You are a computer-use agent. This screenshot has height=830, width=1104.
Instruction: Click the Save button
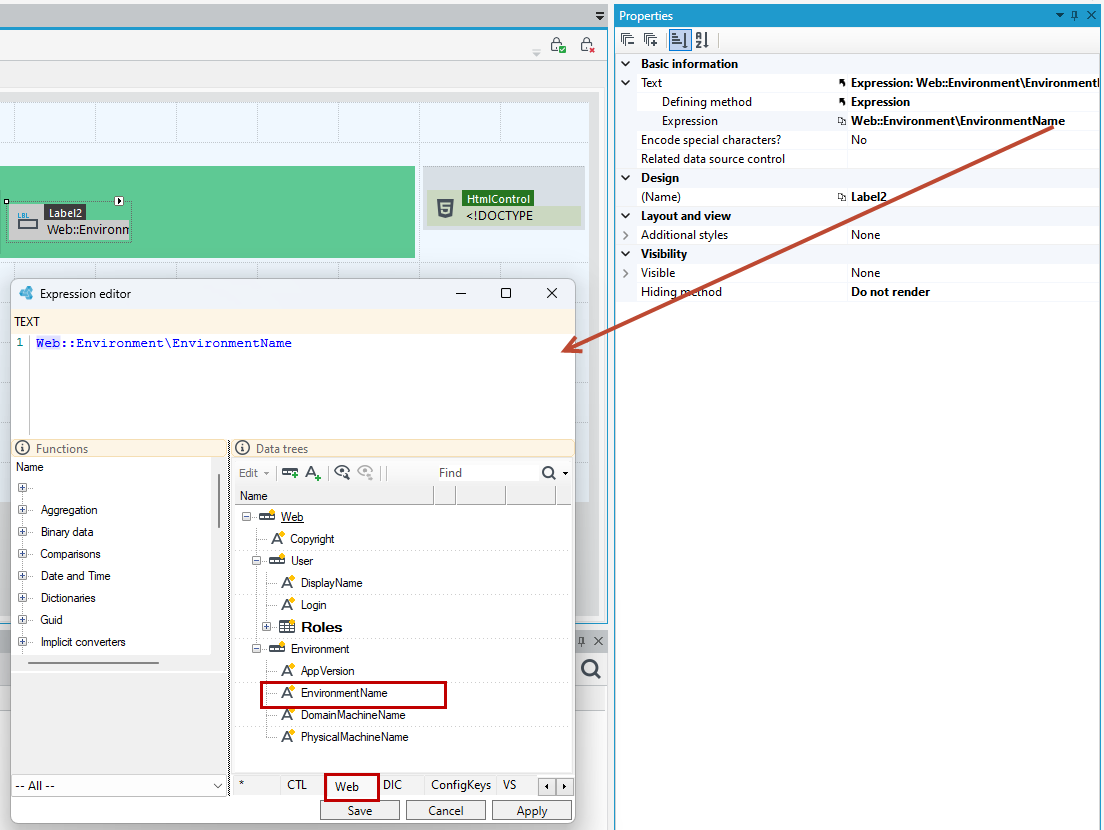(360, 811)
